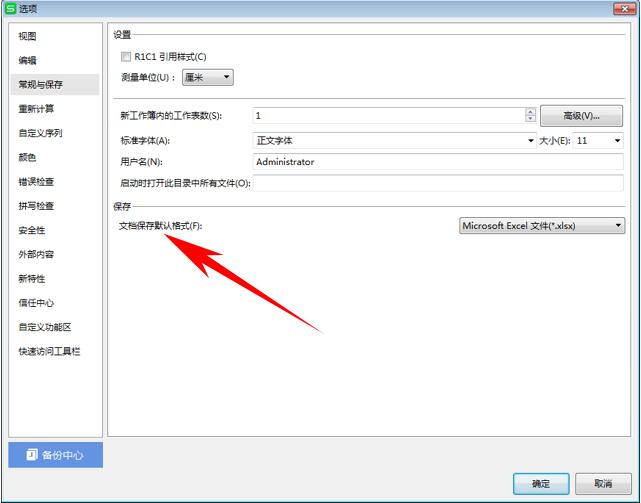The width and height of the screenshot is (641, 503).
Task: Open the 文档保存默认格式 dropdown
Action: [x=542, y=225]
